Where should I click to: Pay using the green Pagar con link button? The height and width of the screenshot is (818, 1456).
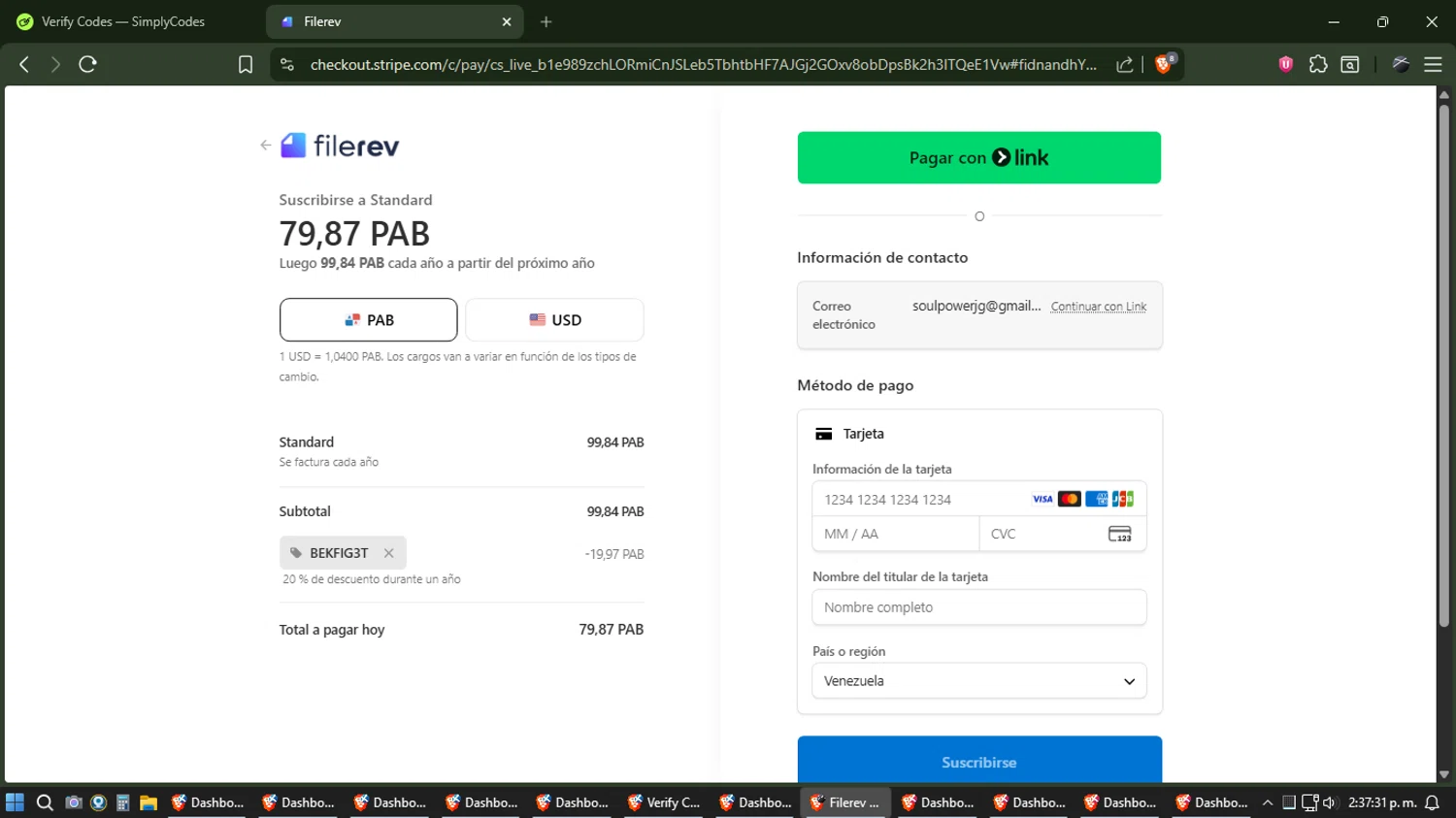[979, 157]
